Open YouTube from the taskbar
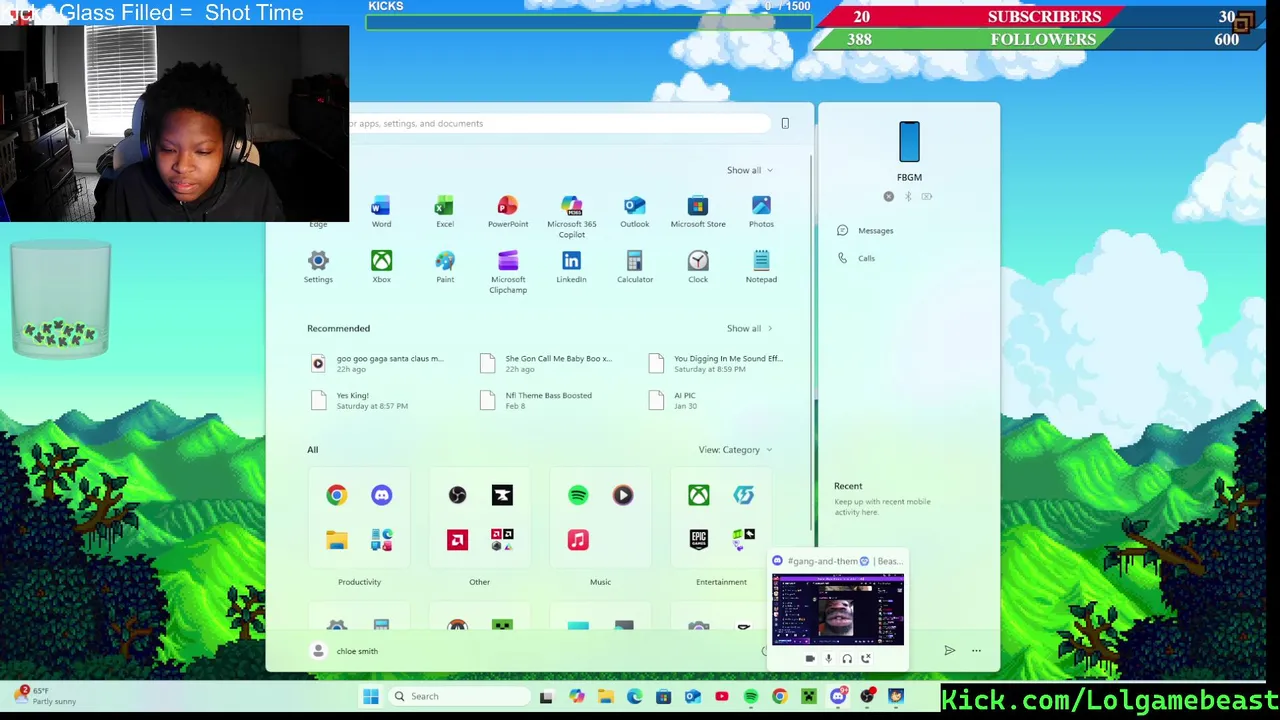The width and height of the screenshot is (1280, 720). pyautogui.click(x=722, y=696)
